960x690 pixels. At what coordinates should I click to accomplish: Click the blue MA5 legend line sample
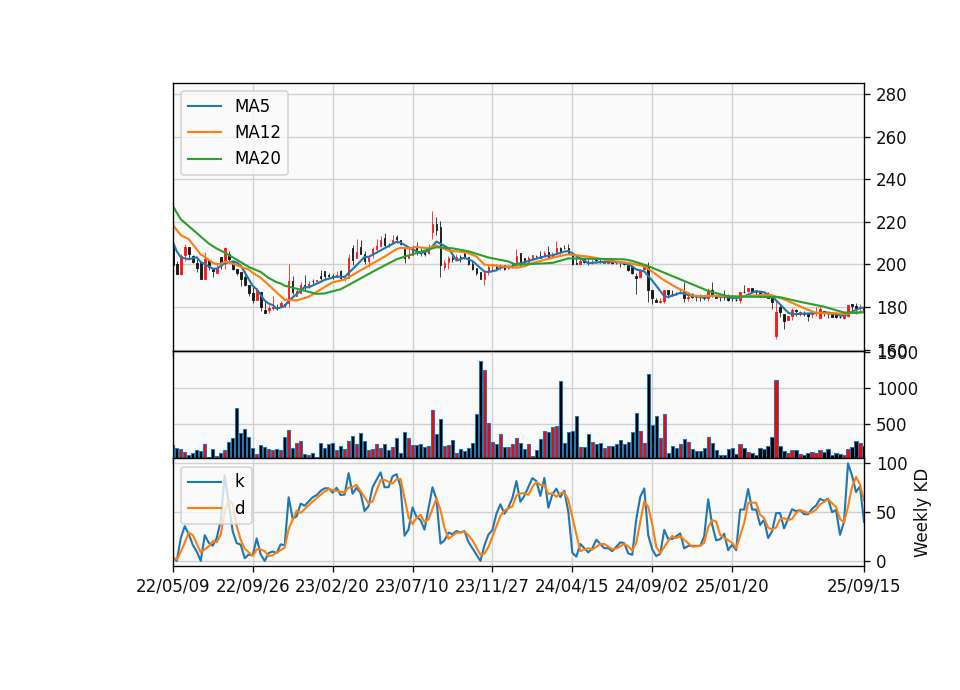(x=204, y=106)
